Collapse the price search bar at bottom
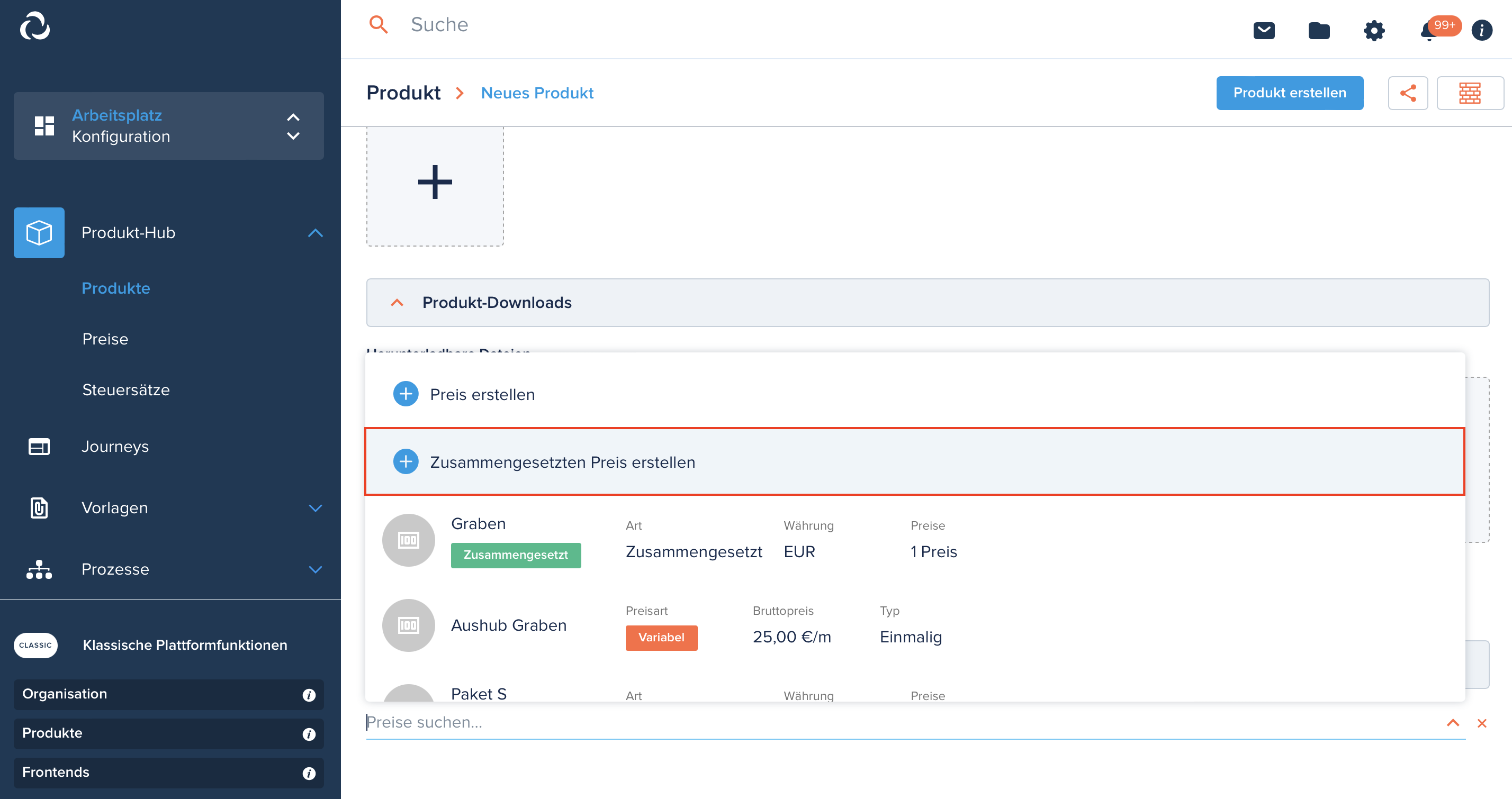Viewport: 1512px width, 799px height. (1453, 723)
